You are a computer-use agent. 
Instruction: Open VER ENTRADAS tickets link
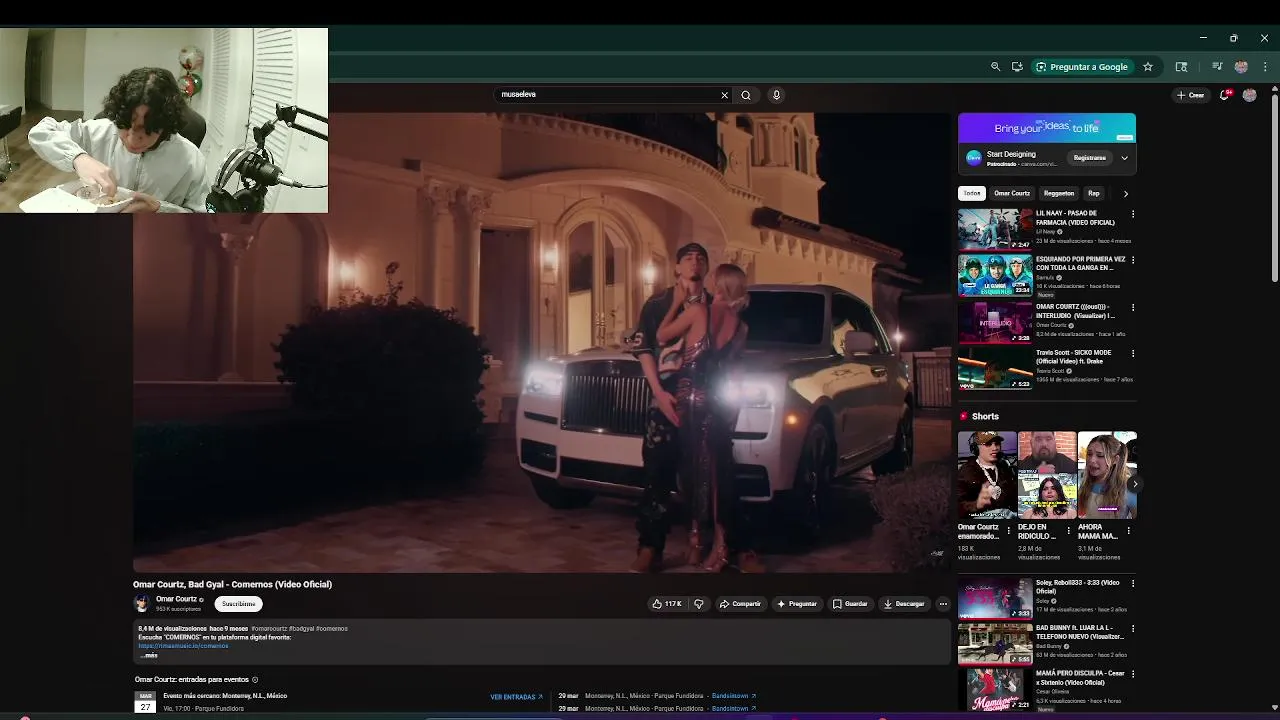click(x=516, y=697)
